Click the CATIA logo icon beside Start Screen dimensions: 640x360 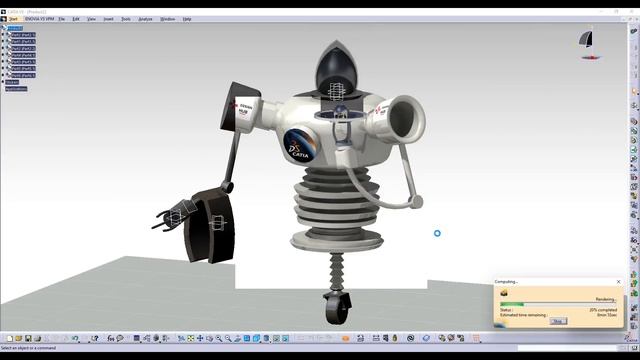[3, 19]
